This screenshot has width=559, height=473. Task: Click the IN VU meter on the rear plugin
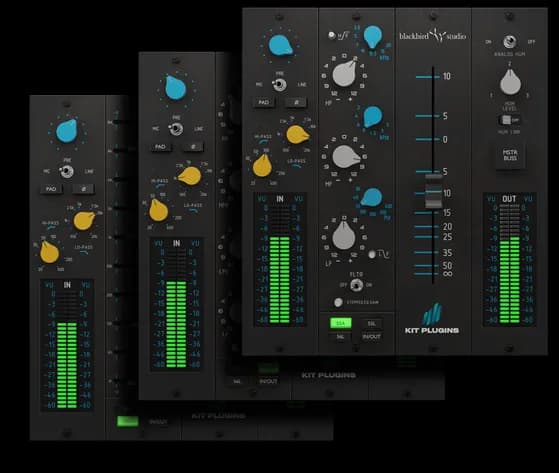coord(67,346)
